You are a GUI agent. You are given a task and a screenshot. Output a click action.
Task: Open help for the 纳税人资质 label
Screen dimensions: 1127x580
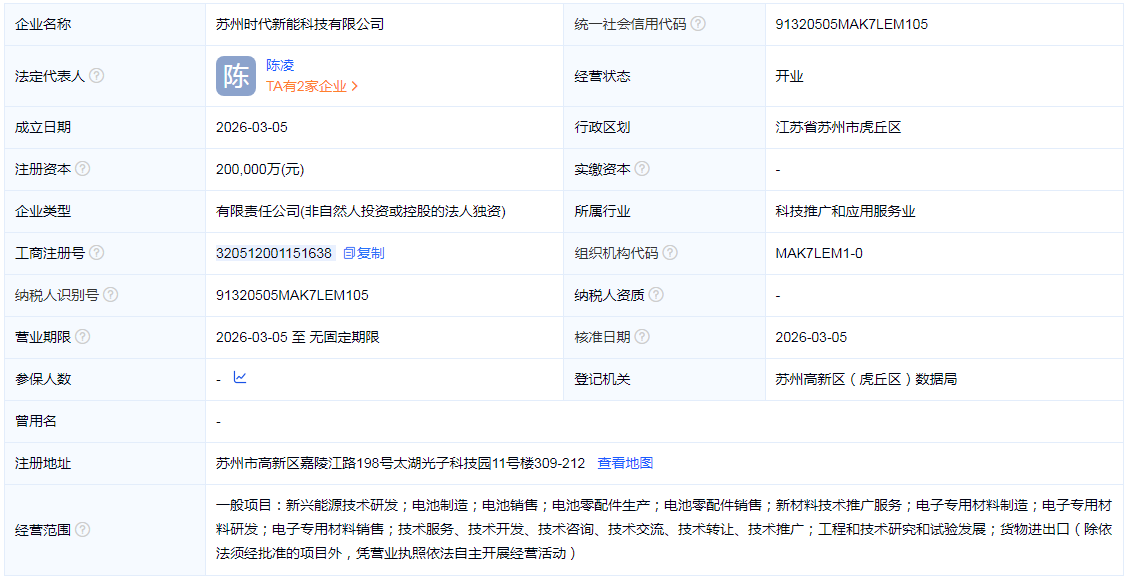[x=658, y=294]
